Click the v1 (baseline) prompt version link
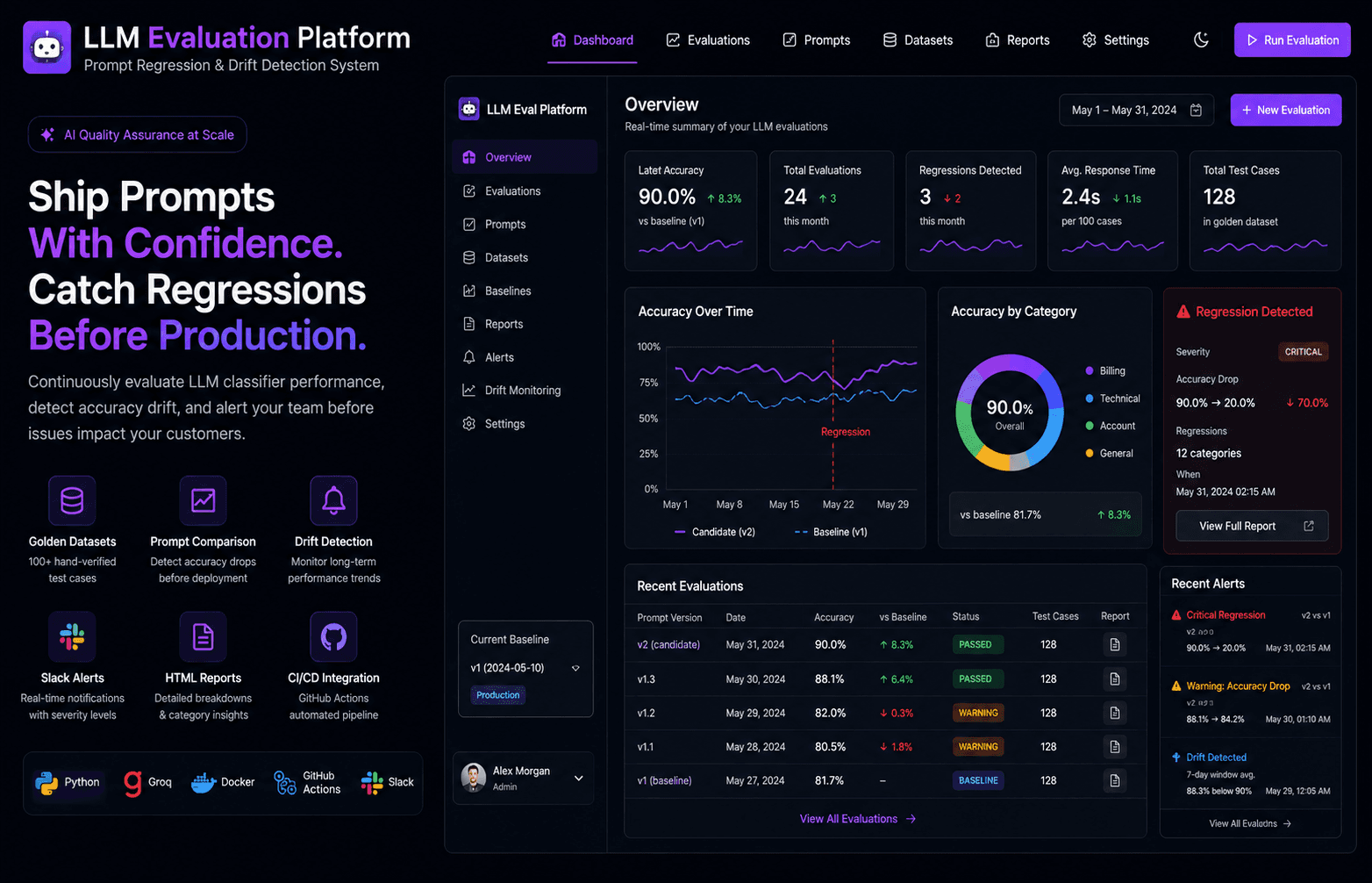Viewport: 1372px width, 883px height. [x=664, y=780]
